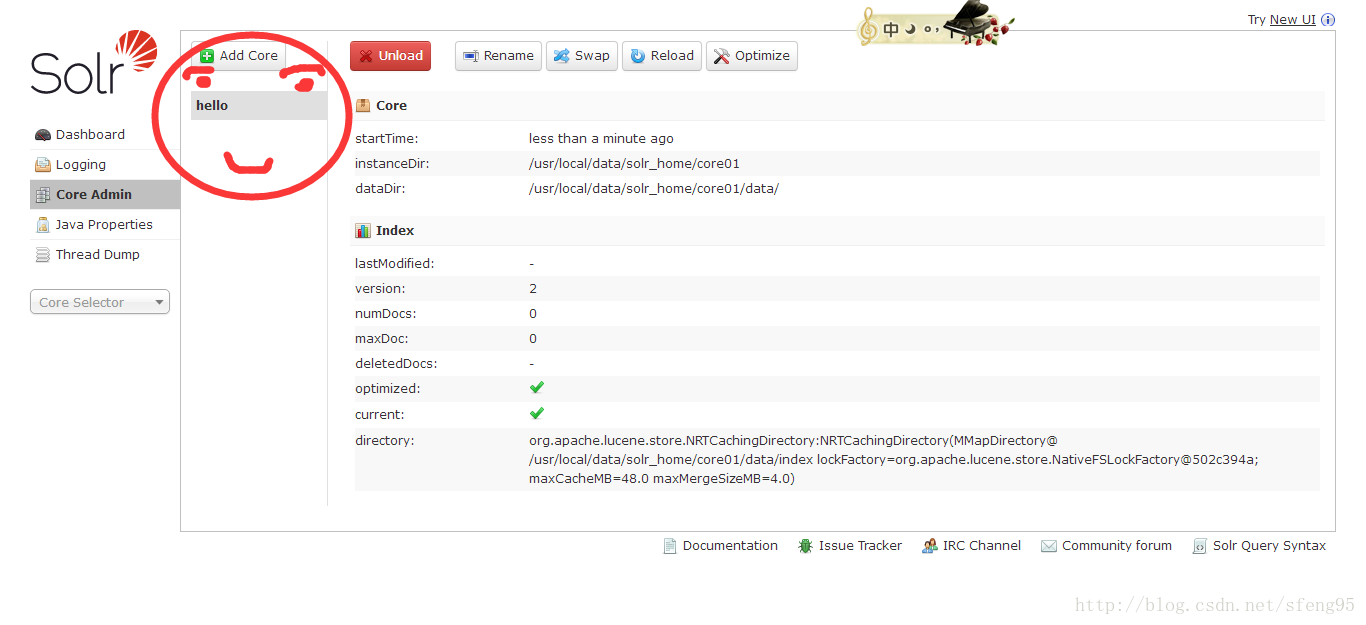This screenshot has width=1366, height=625.
Task: Click the Index section chart icon
Action: pyautogui.click(x=363, y=230)
